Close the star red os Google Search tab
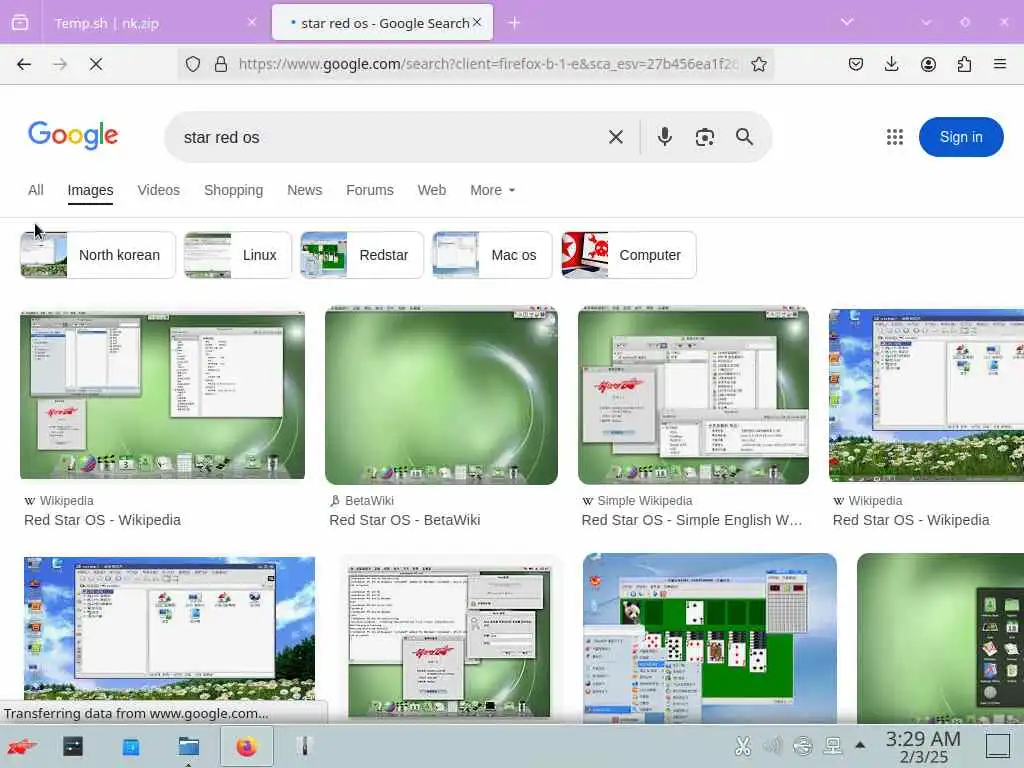Viewport: 1024px width, 768px height. point(477,22)
